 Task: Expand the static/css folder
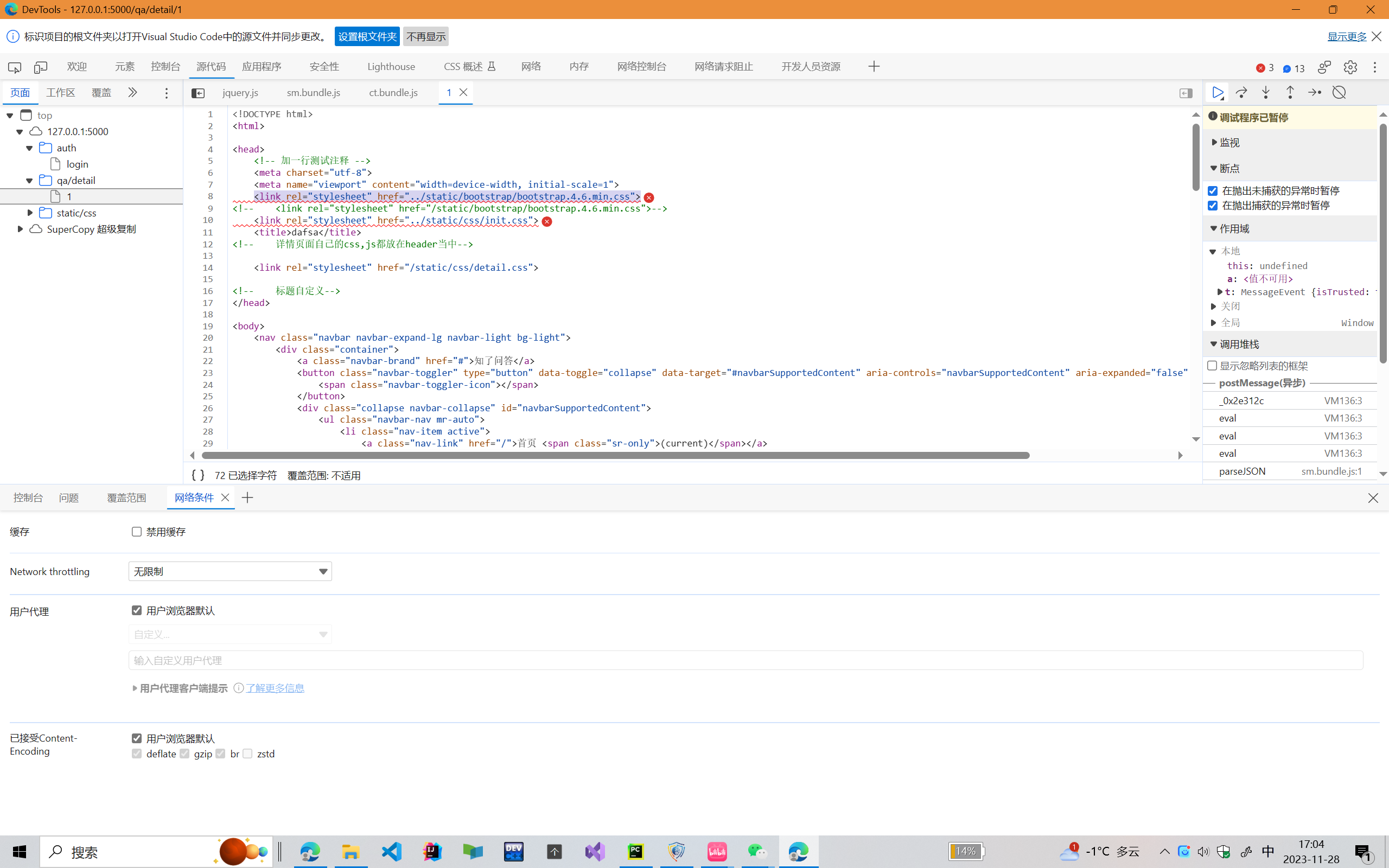[29, 213]
